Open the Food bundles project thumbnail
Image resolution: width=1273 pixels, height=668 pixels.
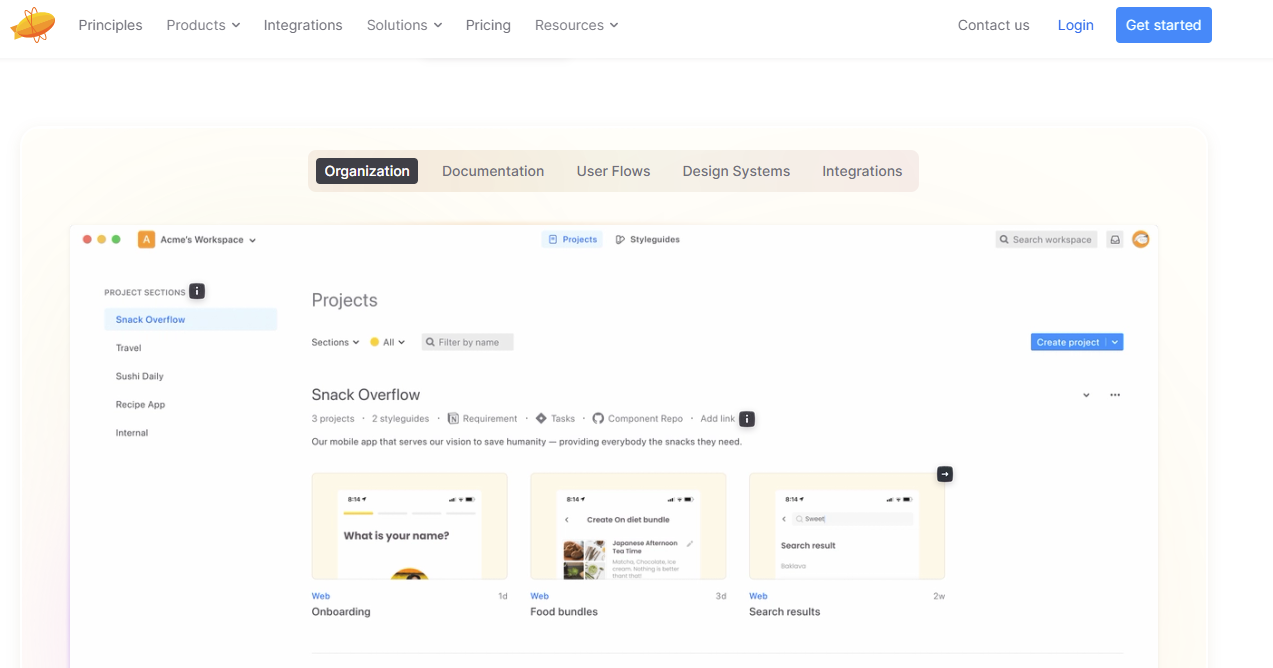628,526
